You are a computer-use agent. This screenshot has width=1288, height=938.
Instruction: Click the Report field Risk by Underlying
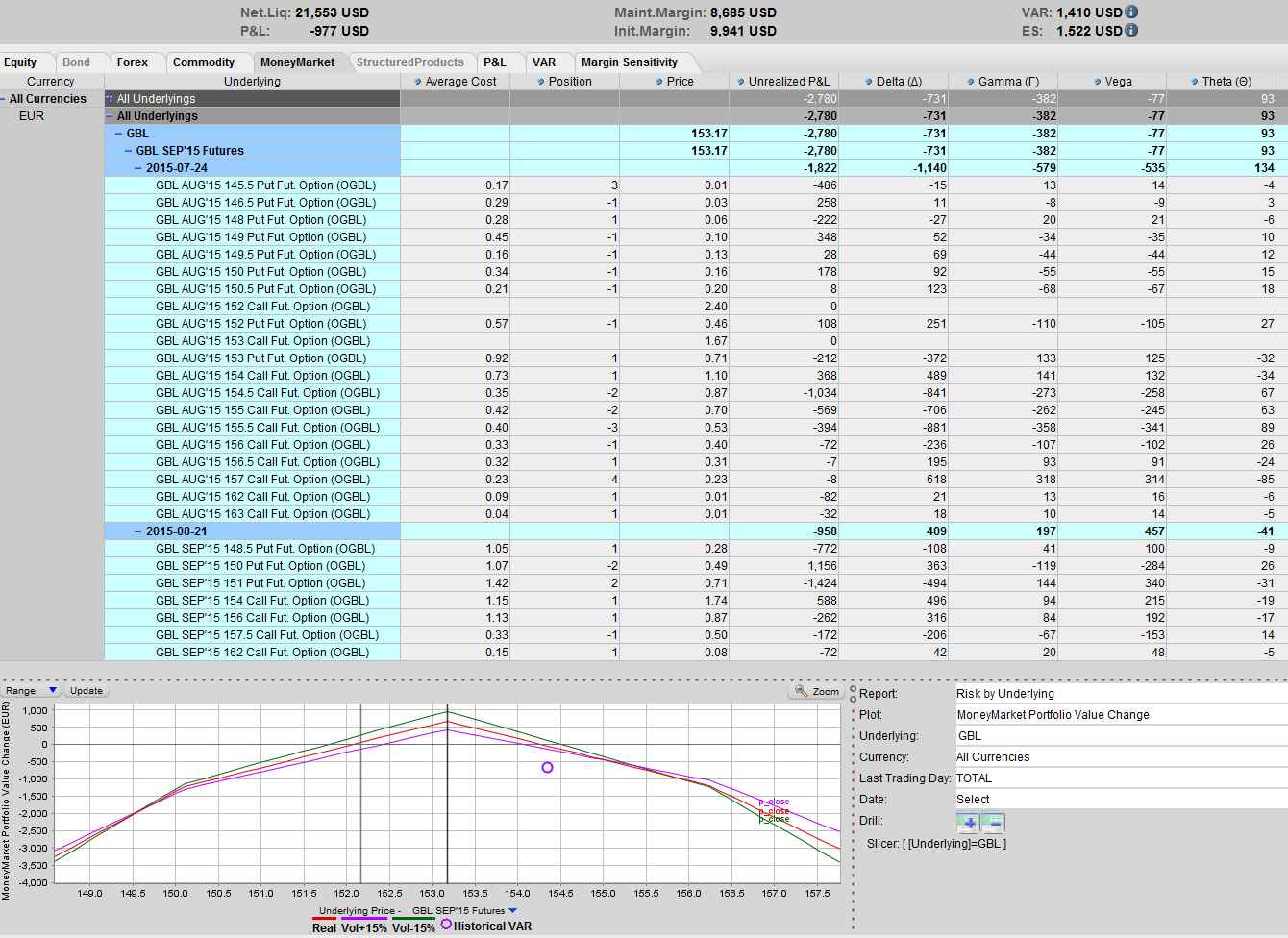click(1121, 694)
